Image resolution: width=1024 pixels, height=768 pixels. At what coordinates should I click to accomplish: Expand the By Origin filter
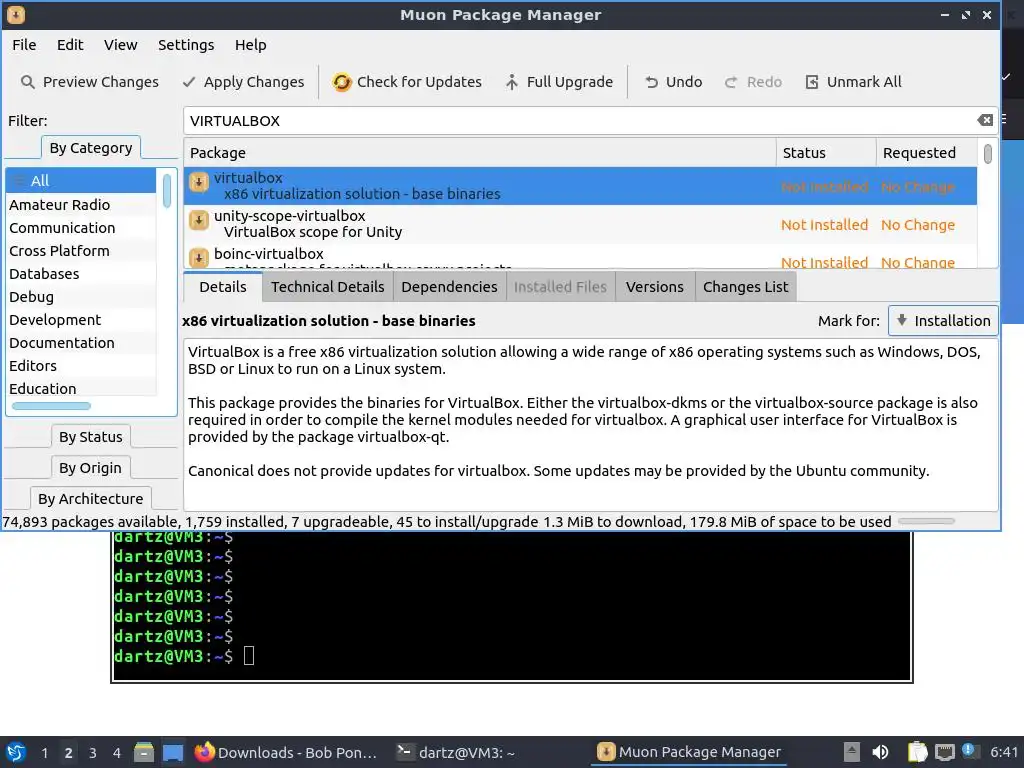91,468
